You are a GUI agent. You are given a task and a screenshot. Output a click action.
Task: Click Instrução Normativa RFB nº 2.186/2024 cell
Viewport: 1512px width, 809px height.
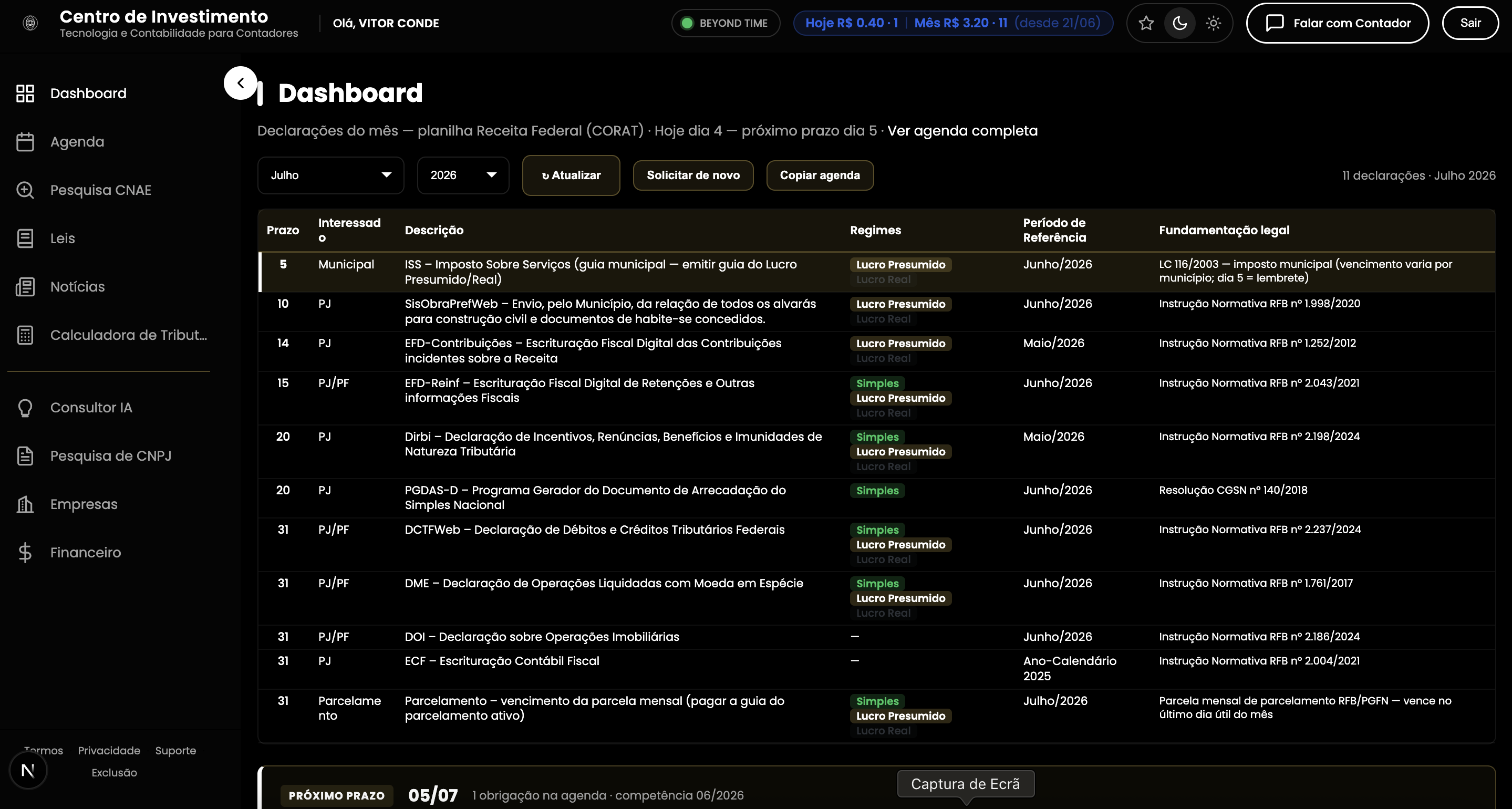pos(1259,637)
